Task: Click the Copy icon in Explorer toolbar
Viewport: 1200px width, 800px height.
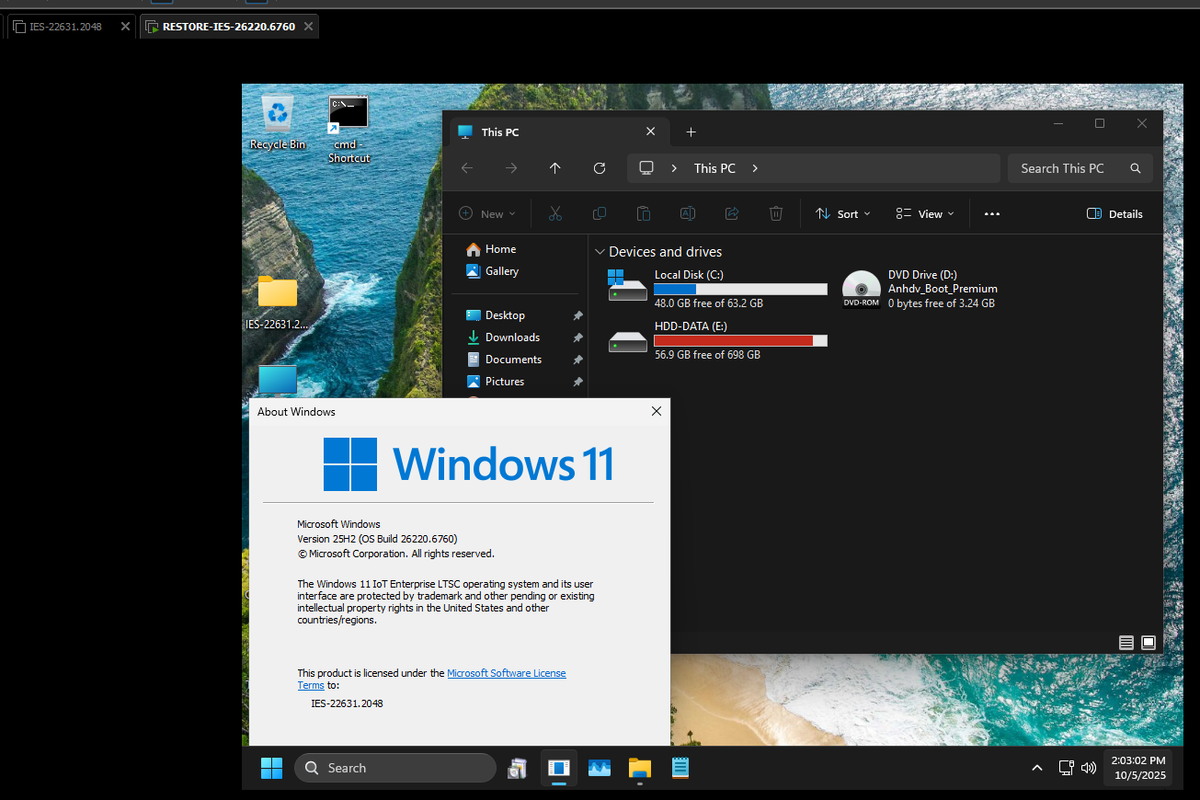Action: (599, 213)
